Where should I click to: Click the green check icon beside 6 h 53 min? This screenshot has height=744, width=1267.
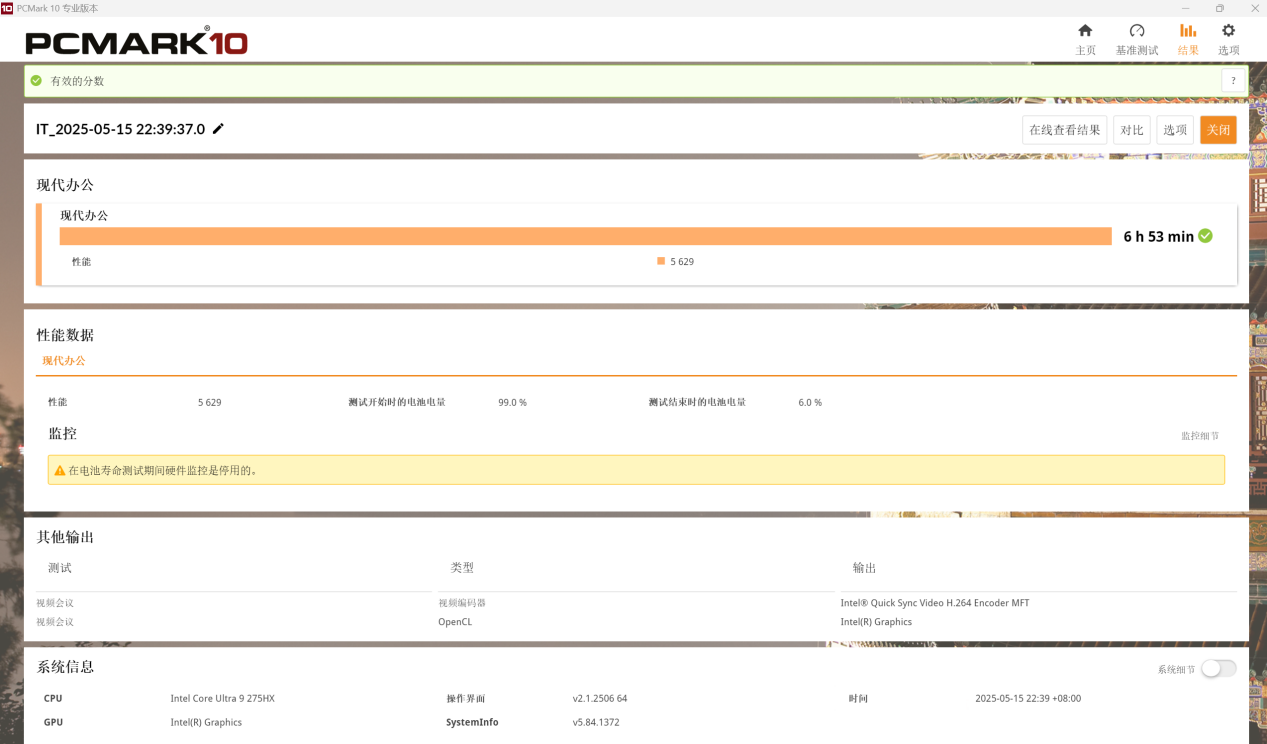click(1205, 236)
